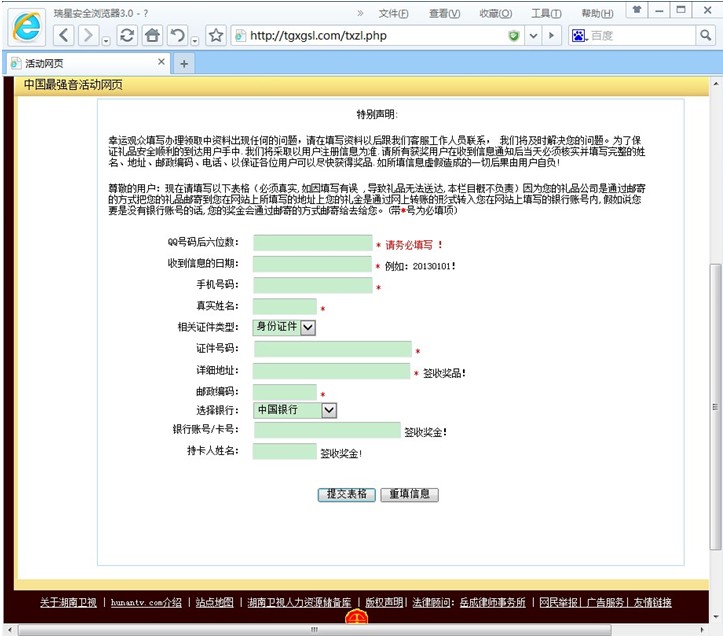The image size is (723, 637).
Task: Click the 重填信息 reset button
Action: coord(409,494)
